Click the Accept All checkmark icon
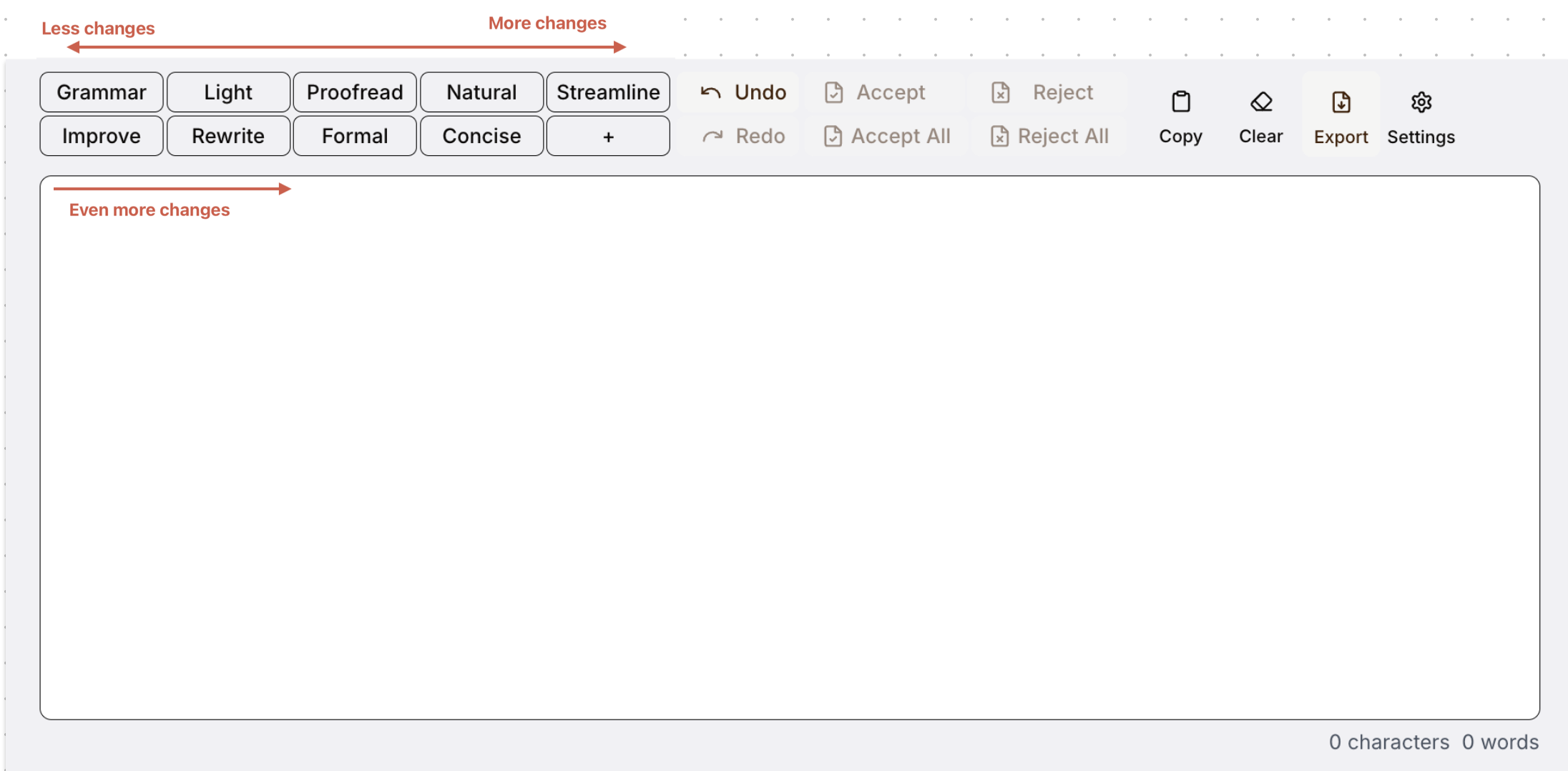Viewport: 1568px width, 771px height. (x=833, y=136)
